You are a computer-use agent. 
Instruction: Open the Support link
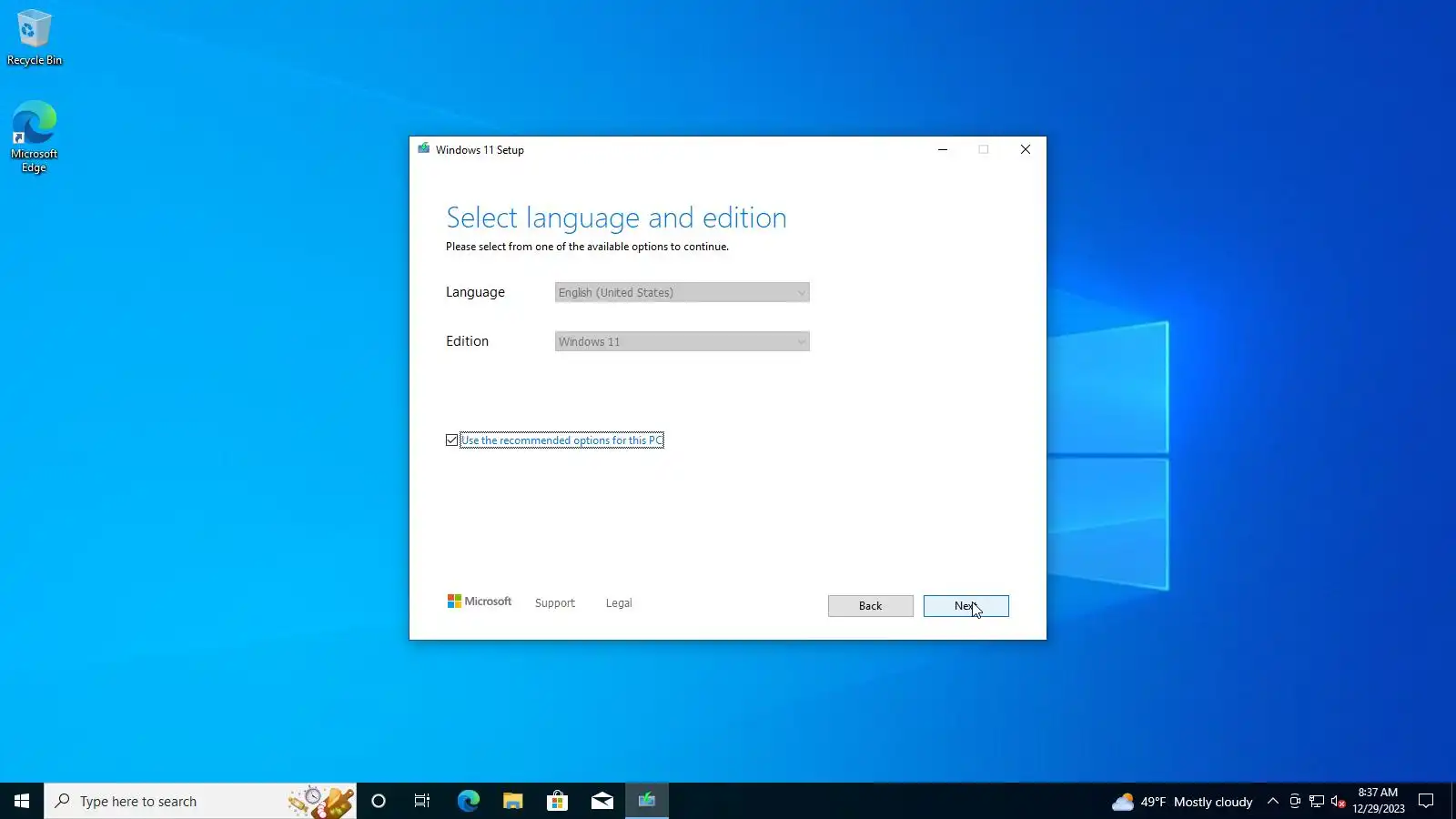coord(555,603)
